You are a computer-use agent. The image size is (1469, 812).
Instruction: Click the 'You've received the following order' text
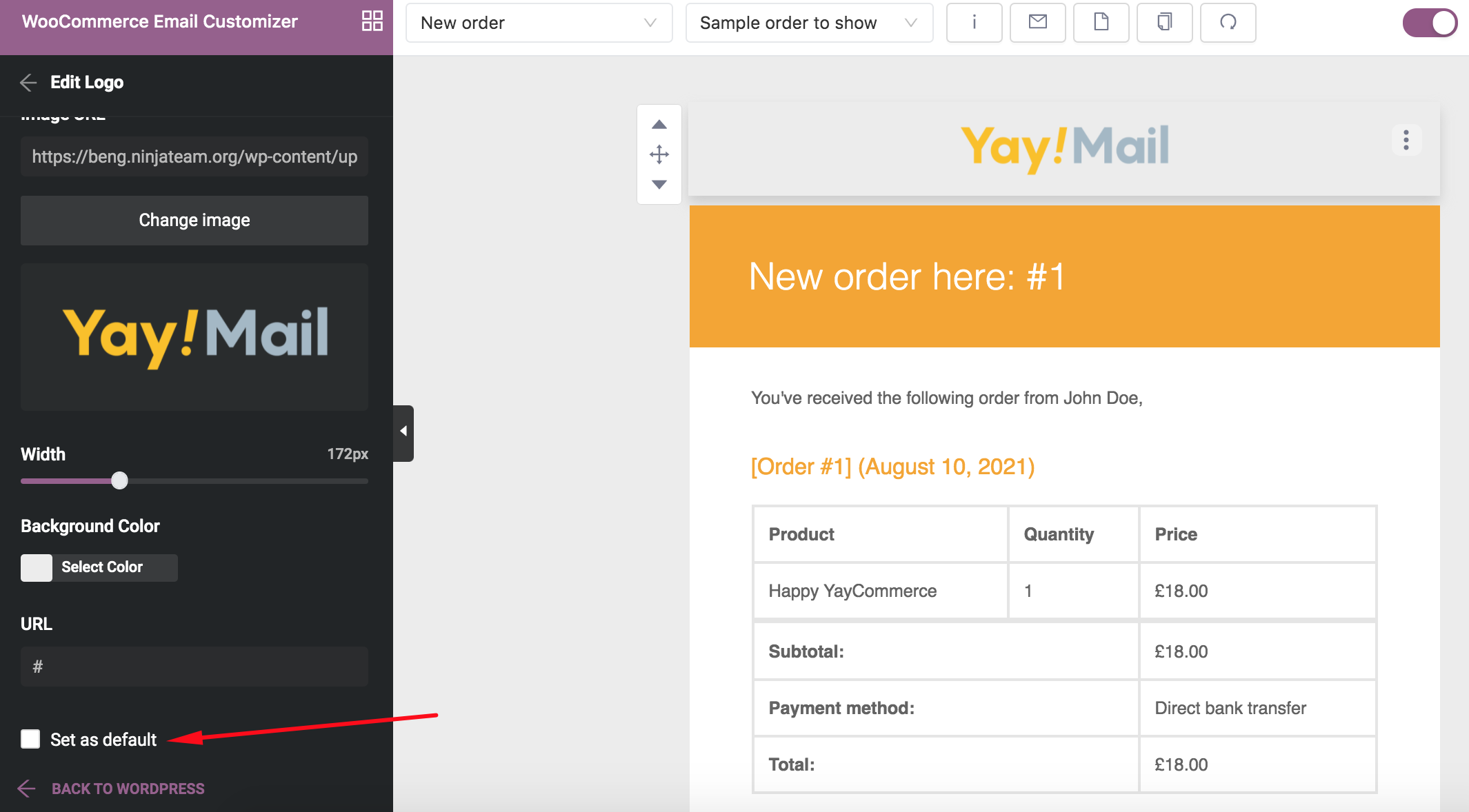(x=947, y=398)
